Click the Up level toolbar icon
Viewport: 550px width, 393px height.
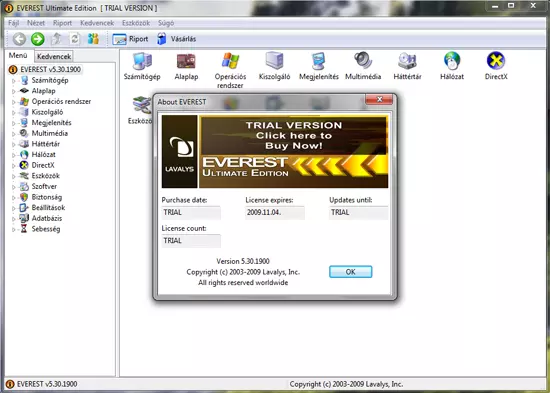click(x=56, y=39)
